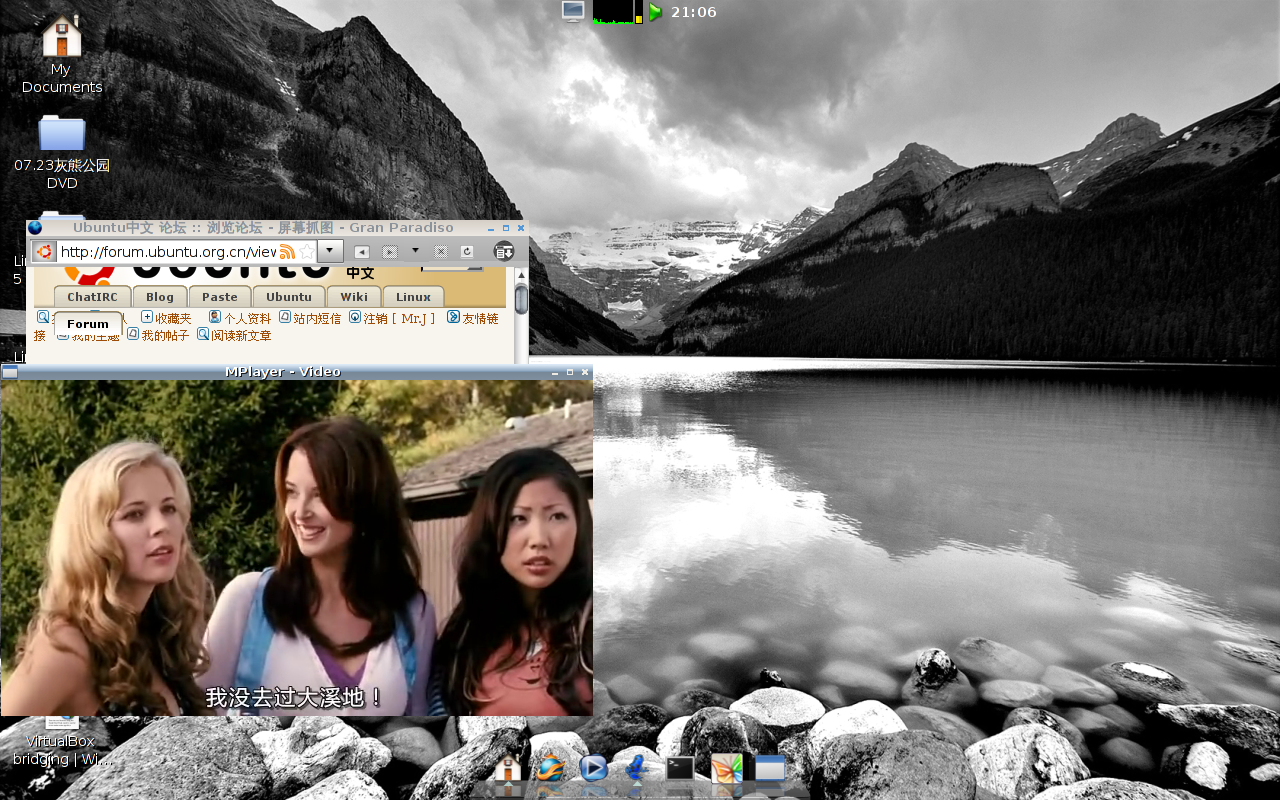Open the butterfly dock icon
The height and width of the screenshot is (800, 1280).
pos(727,768)
